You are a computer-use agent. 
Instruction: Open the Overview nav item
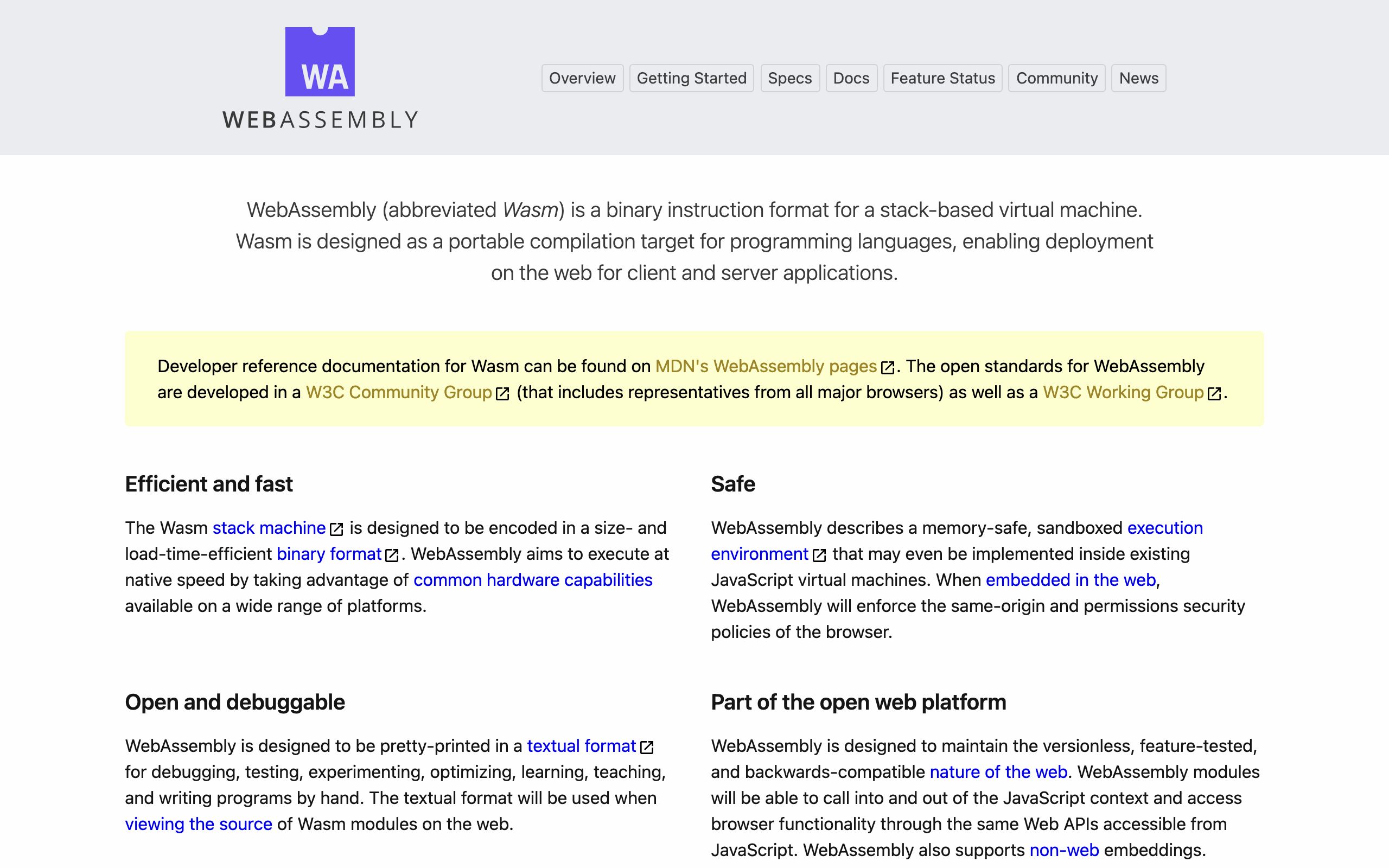click(582, 78)
